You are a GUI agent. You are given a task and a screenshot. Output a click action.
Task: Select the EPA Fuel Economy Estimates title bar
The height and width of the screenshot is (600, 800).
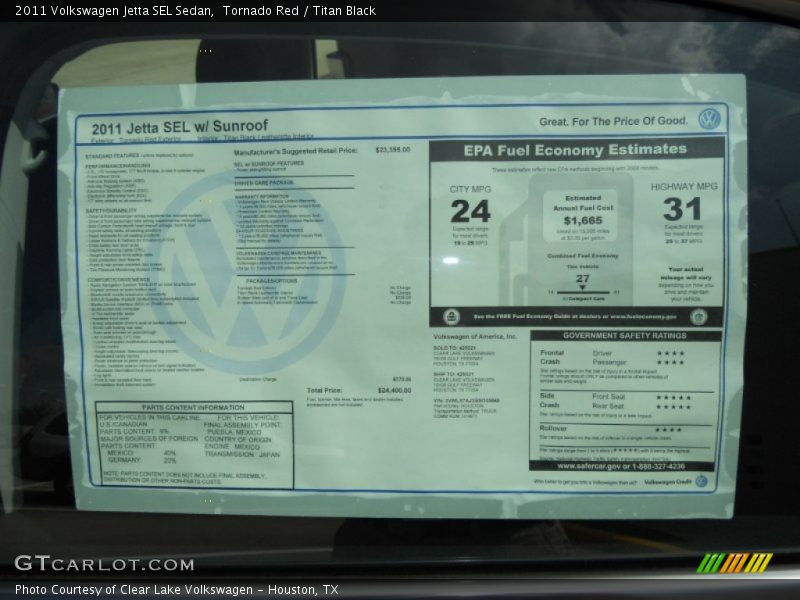(x=577, y=150)
